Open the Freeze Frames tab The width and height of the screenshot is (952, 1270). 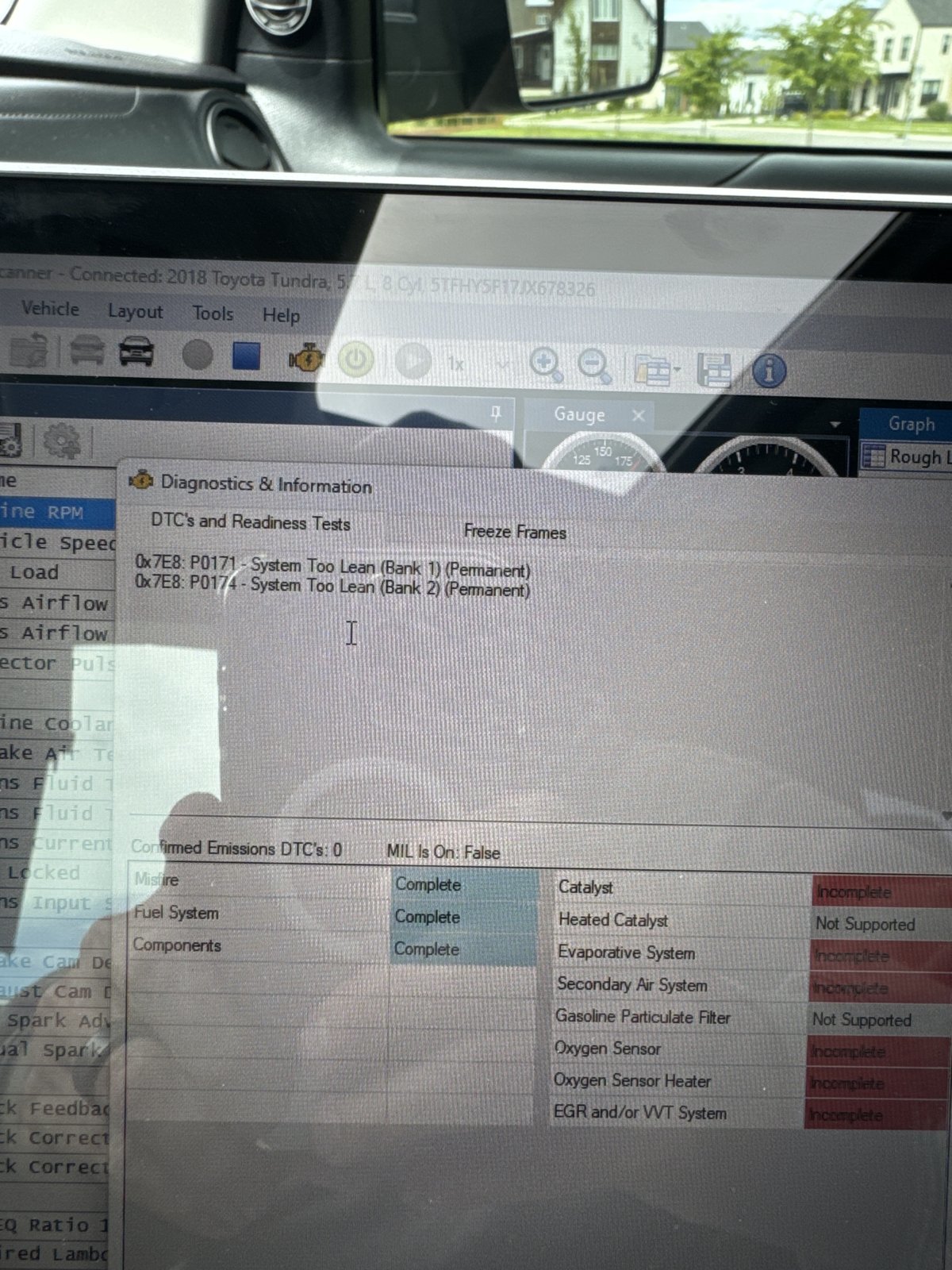pyautogui.click(x=515, y=531)
